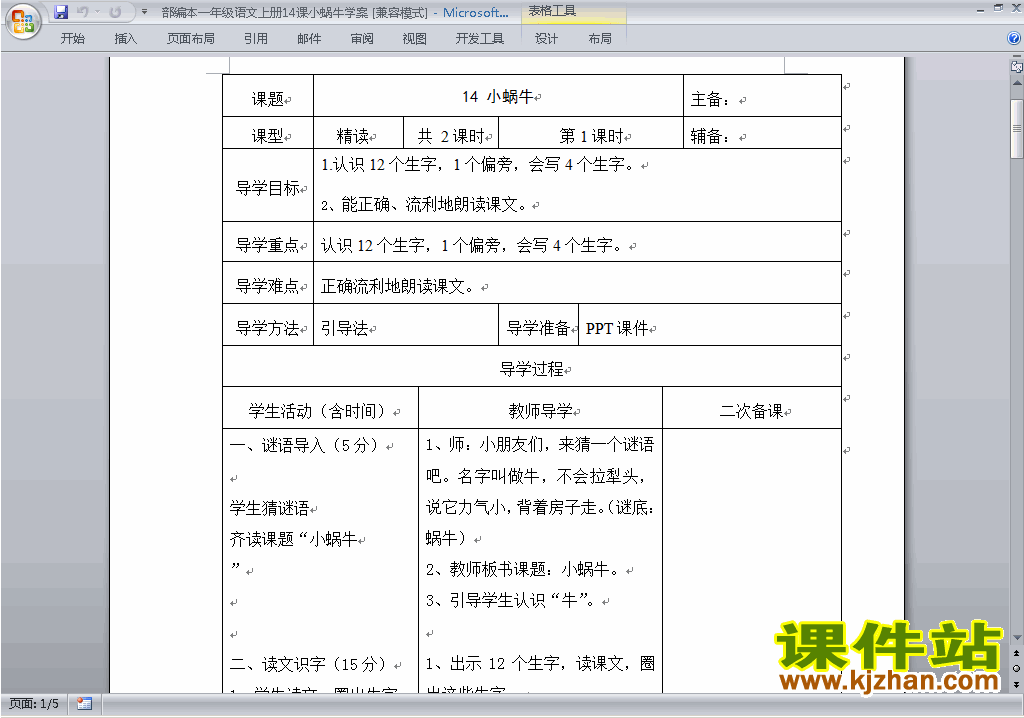This screenshot has height=718, width=1024.
Task: Open the 引用 ribbon tab
Action: point(256,39)
